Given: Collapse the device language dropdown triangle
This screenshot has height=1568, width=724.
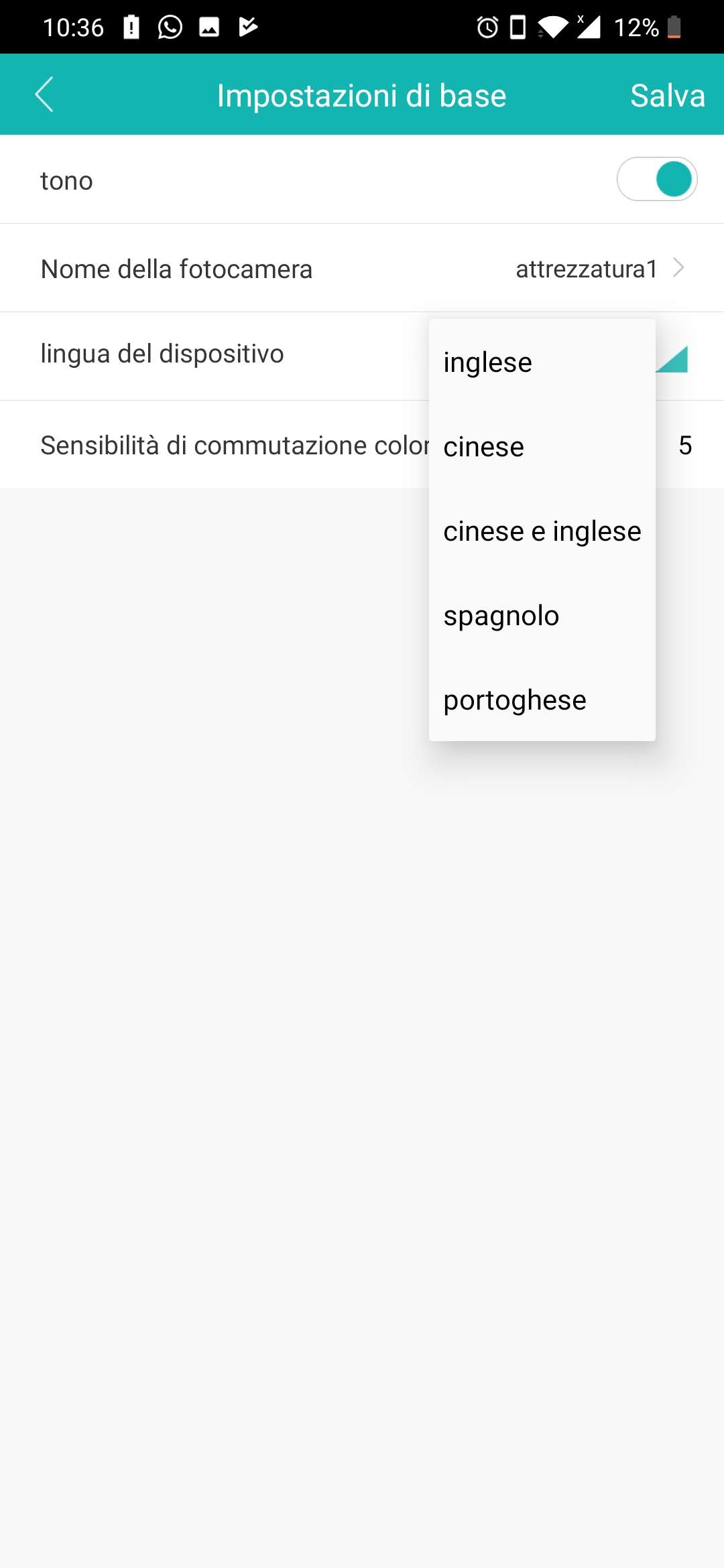Looking at the screenshot, I should [673, 358].
